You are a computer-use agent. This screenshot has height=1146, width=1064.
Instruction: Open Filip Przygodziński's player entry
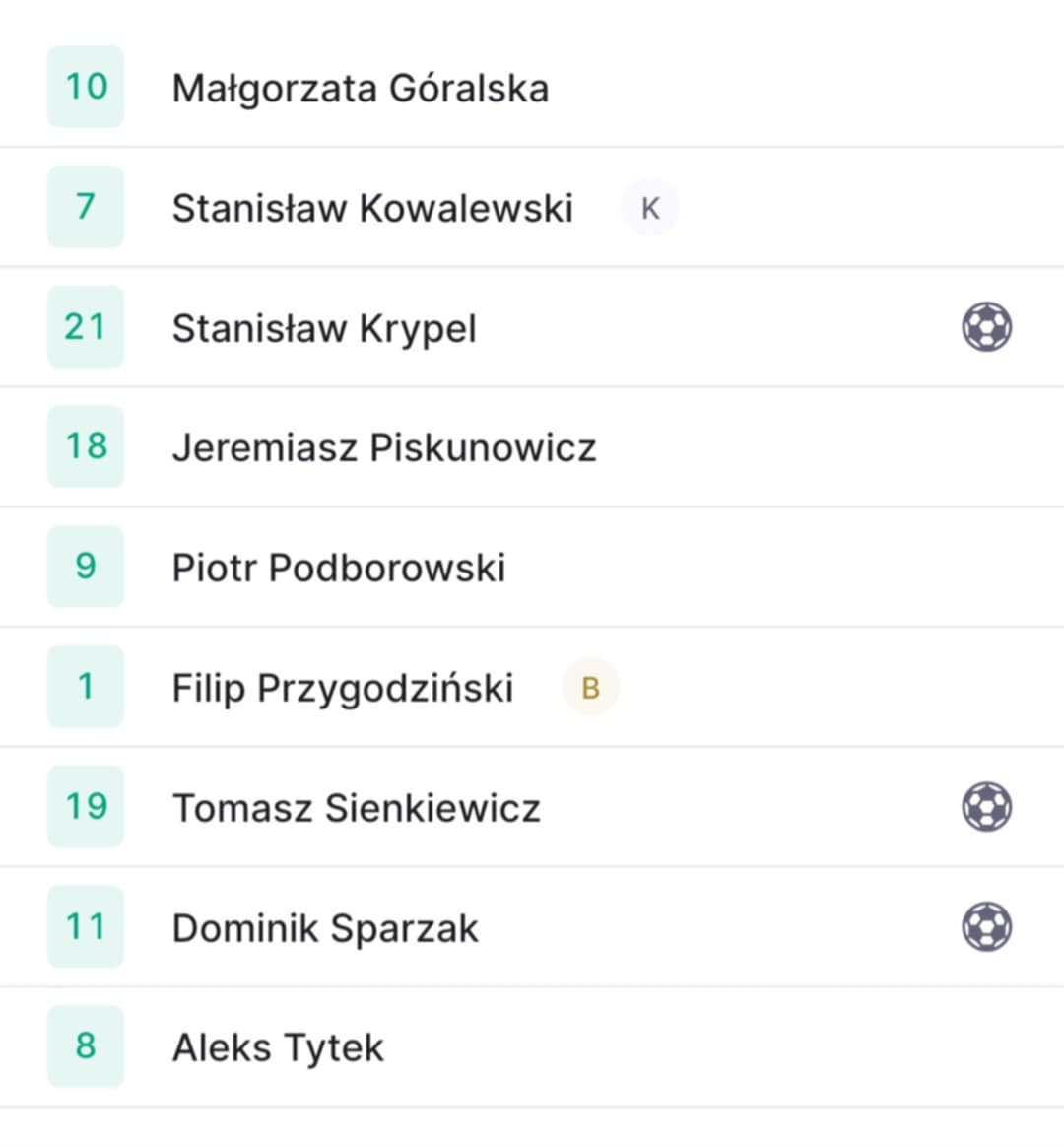click(x=343, y=689)
